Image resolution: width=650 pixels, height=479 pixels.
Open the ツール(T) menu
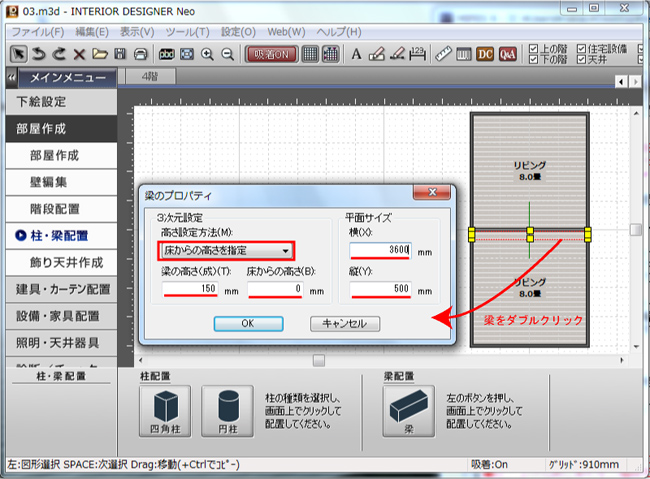coord(188,33)
